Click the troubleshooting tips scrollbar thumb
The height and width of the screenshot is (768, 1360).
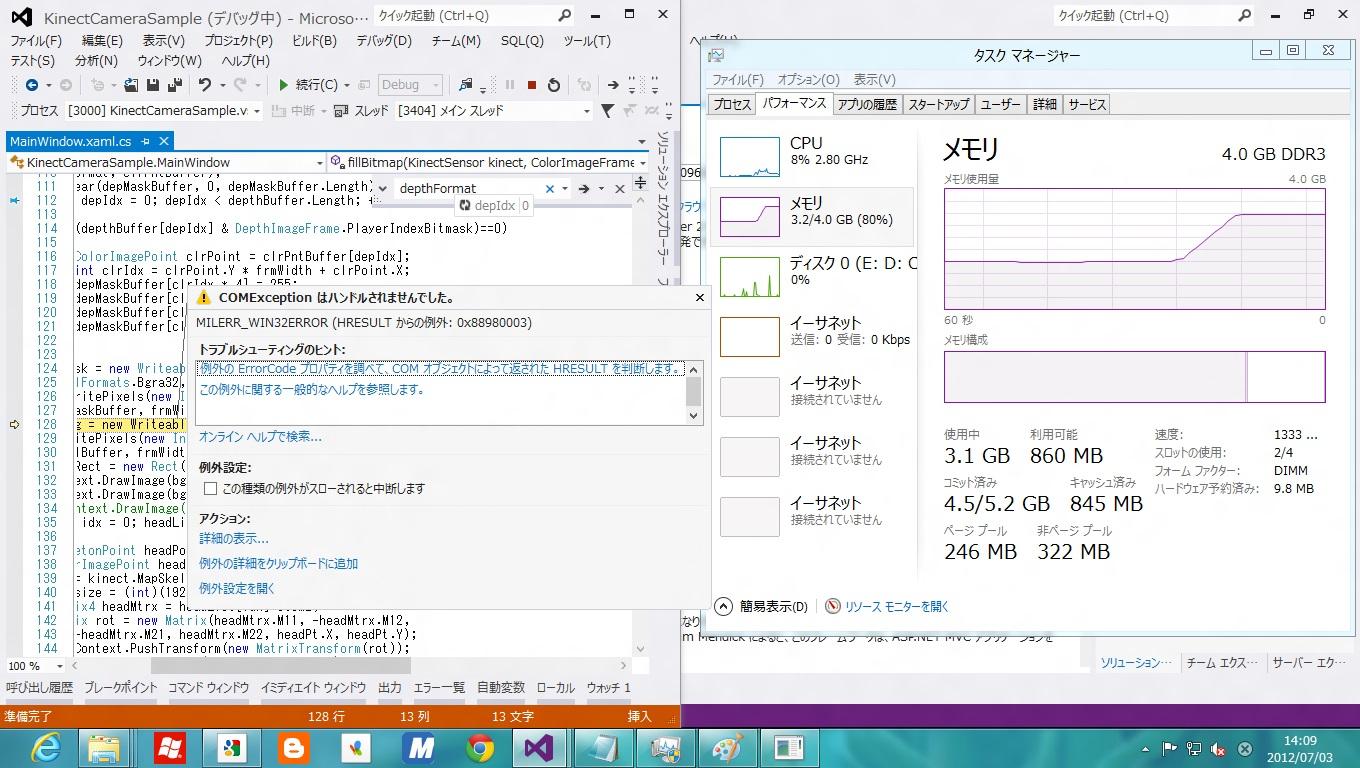click(693, 389)
